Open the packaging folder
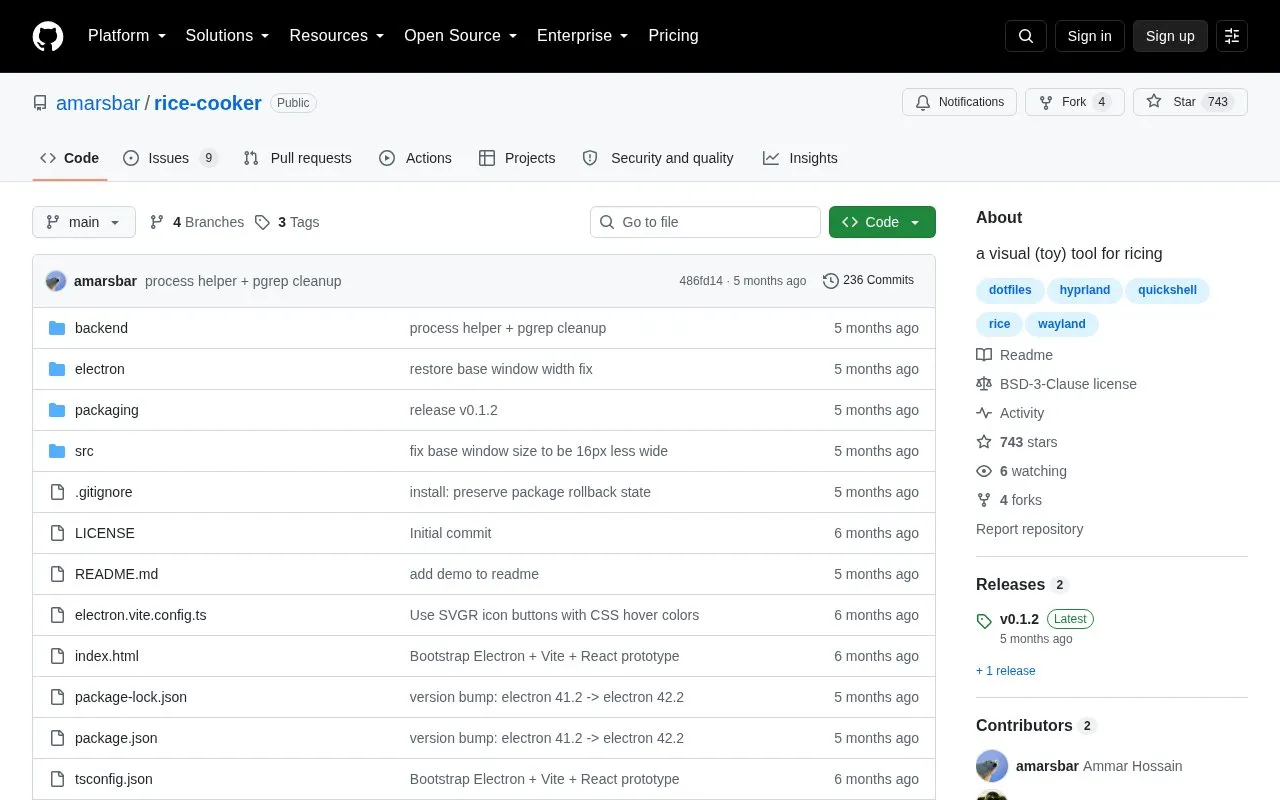 point(107,410)
